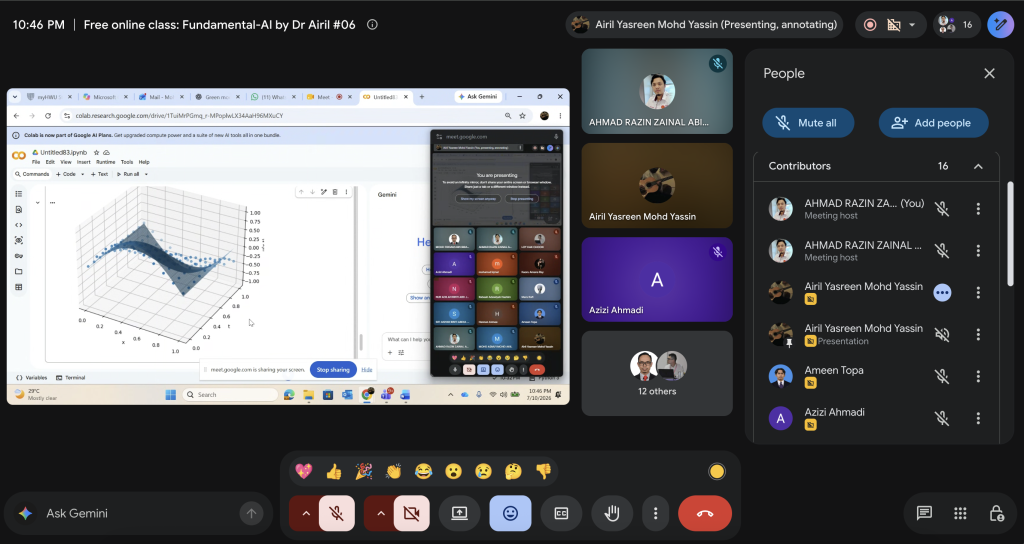Toggle the emoji reactions bar button
The height and width of the screenshot is (544, 1024).
click(x=510, y=513)
